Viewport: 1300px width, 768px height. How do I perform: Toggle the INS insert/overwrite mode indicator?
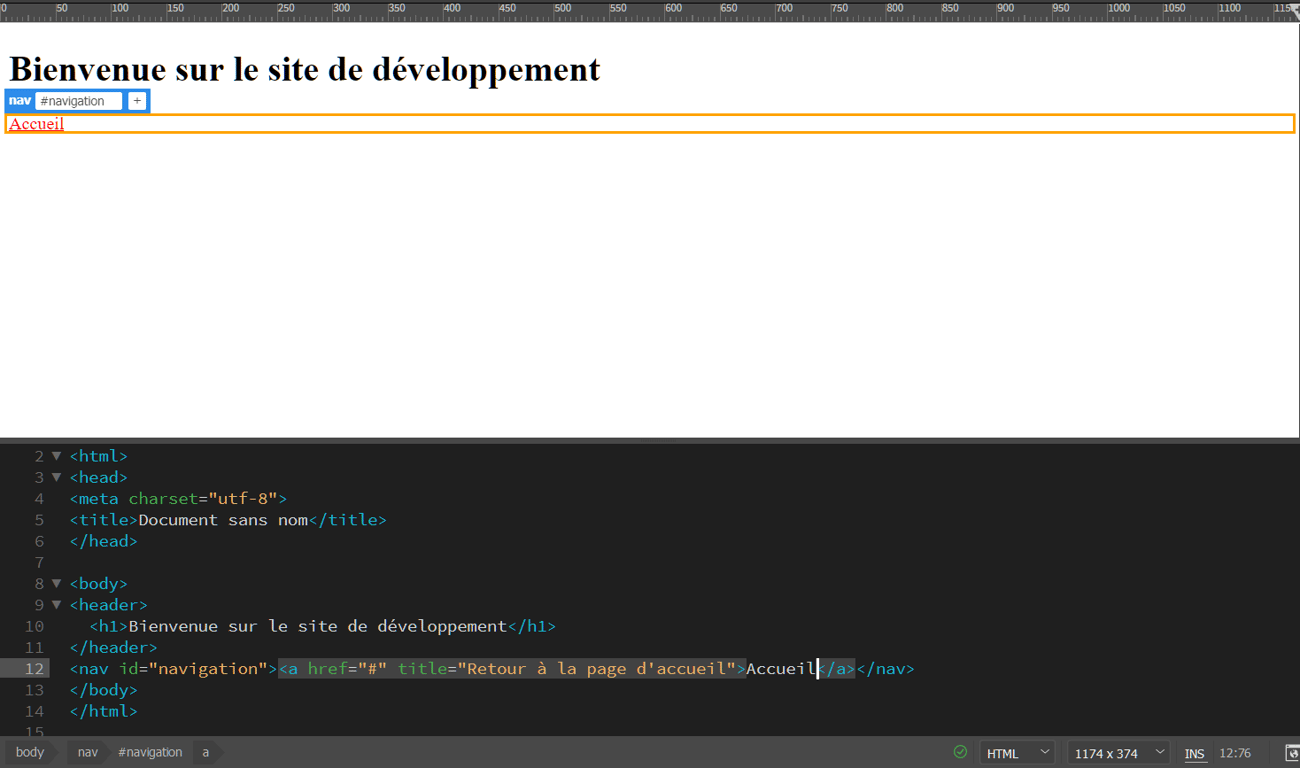[x=1194, y=753]
